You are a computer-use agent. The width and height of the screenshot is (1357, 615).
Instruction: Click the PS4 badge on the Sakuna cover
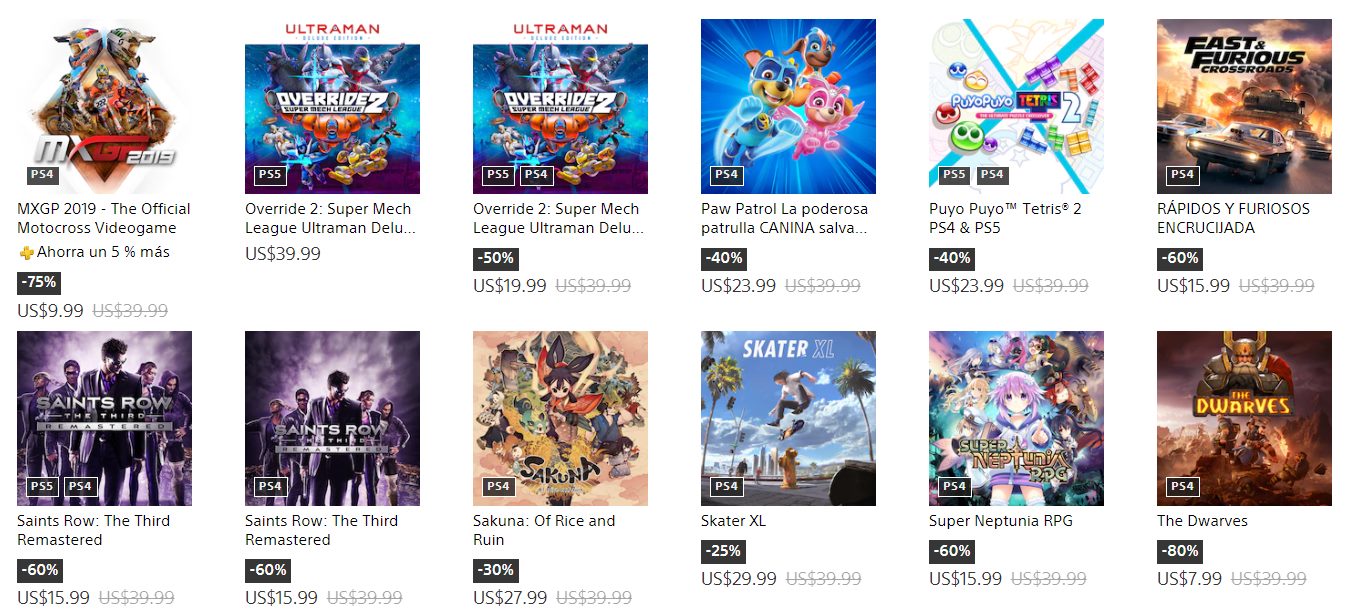tap(498, 487)
